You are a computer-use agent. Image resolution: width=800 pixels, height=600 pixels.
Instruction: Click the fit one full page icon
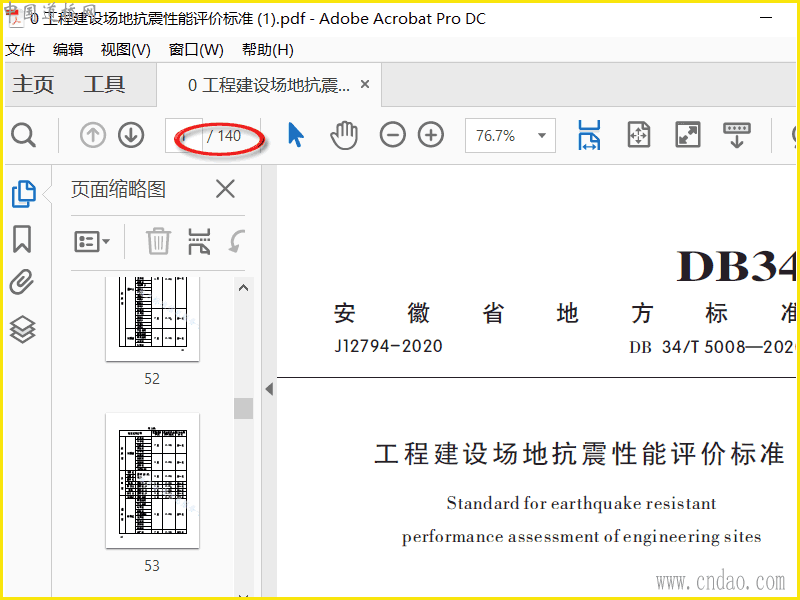click(639, 135)
